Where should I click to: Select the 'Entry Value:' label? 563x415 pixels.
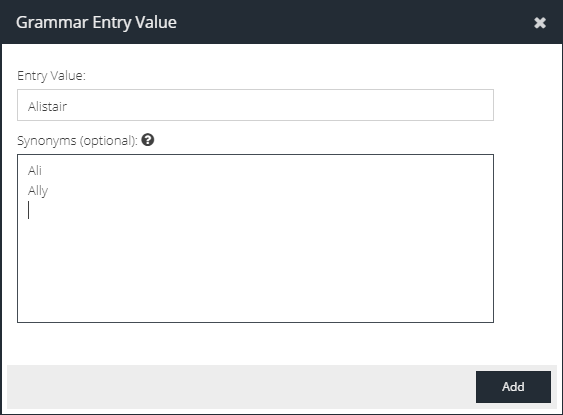[51, 76]
